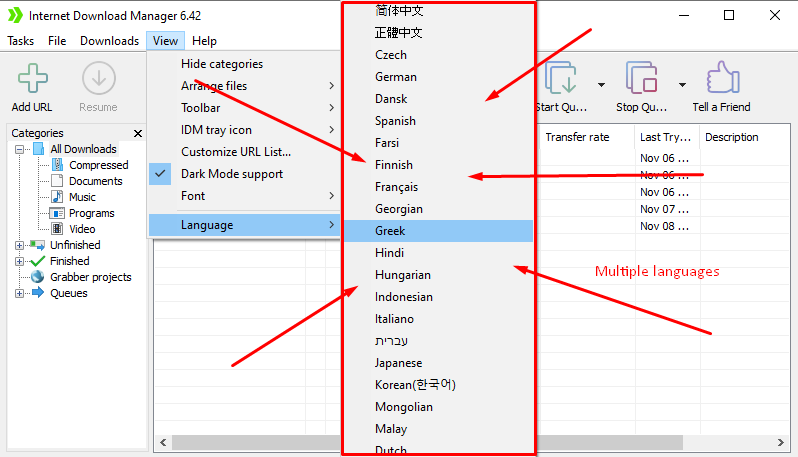
Task: Click the Stop Queue toolbar icon
Action: 641,78
